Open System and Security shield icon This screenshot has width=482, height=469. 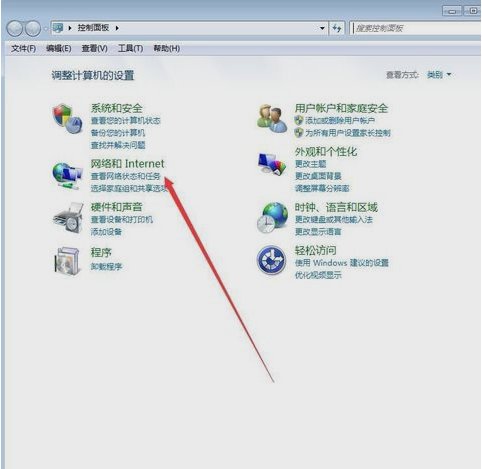pyautogui.click(x=67, y=119)
